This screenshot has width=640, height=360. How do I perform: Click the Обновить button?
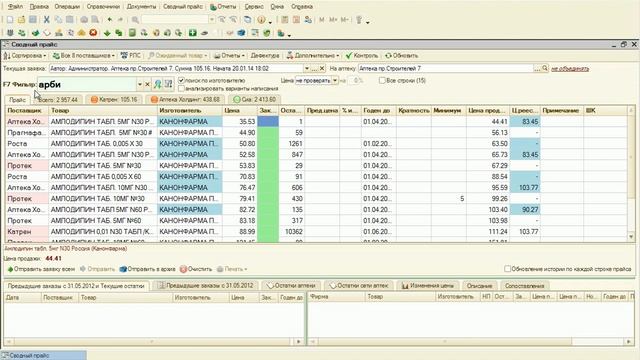pos(402,56)
